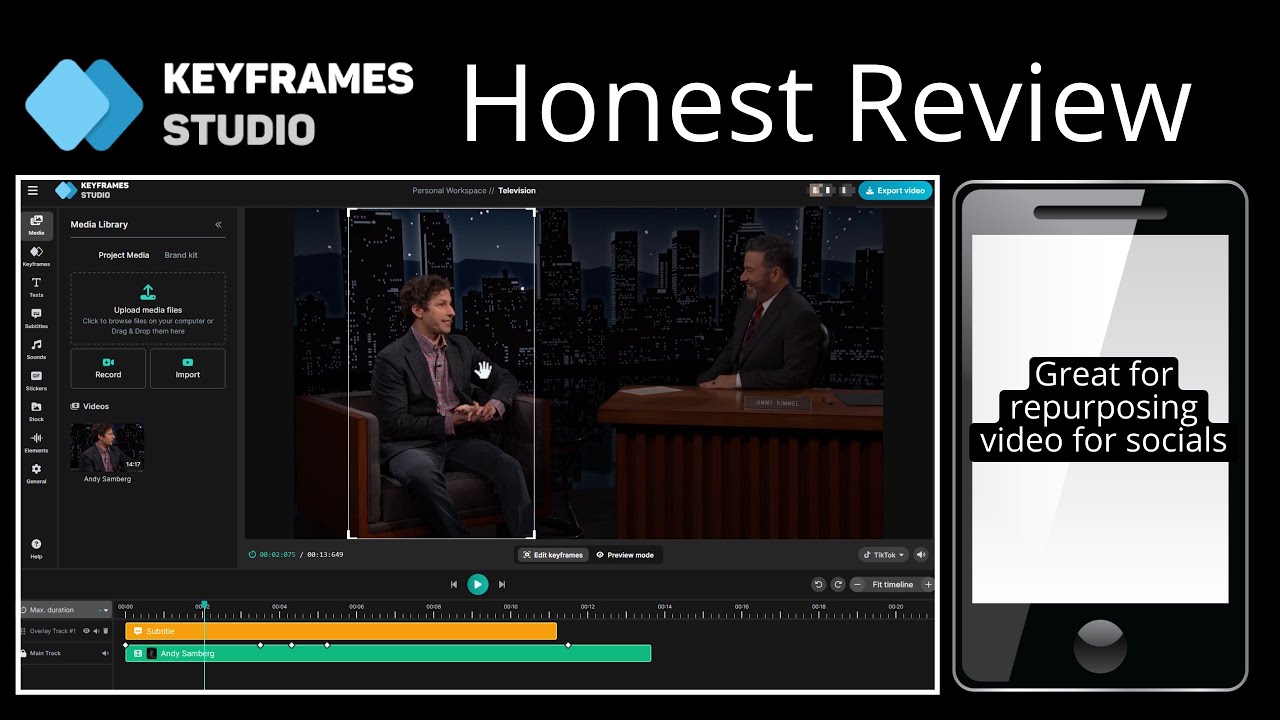
Task: Open the General settings gear
Action: [x=36, y=473]
